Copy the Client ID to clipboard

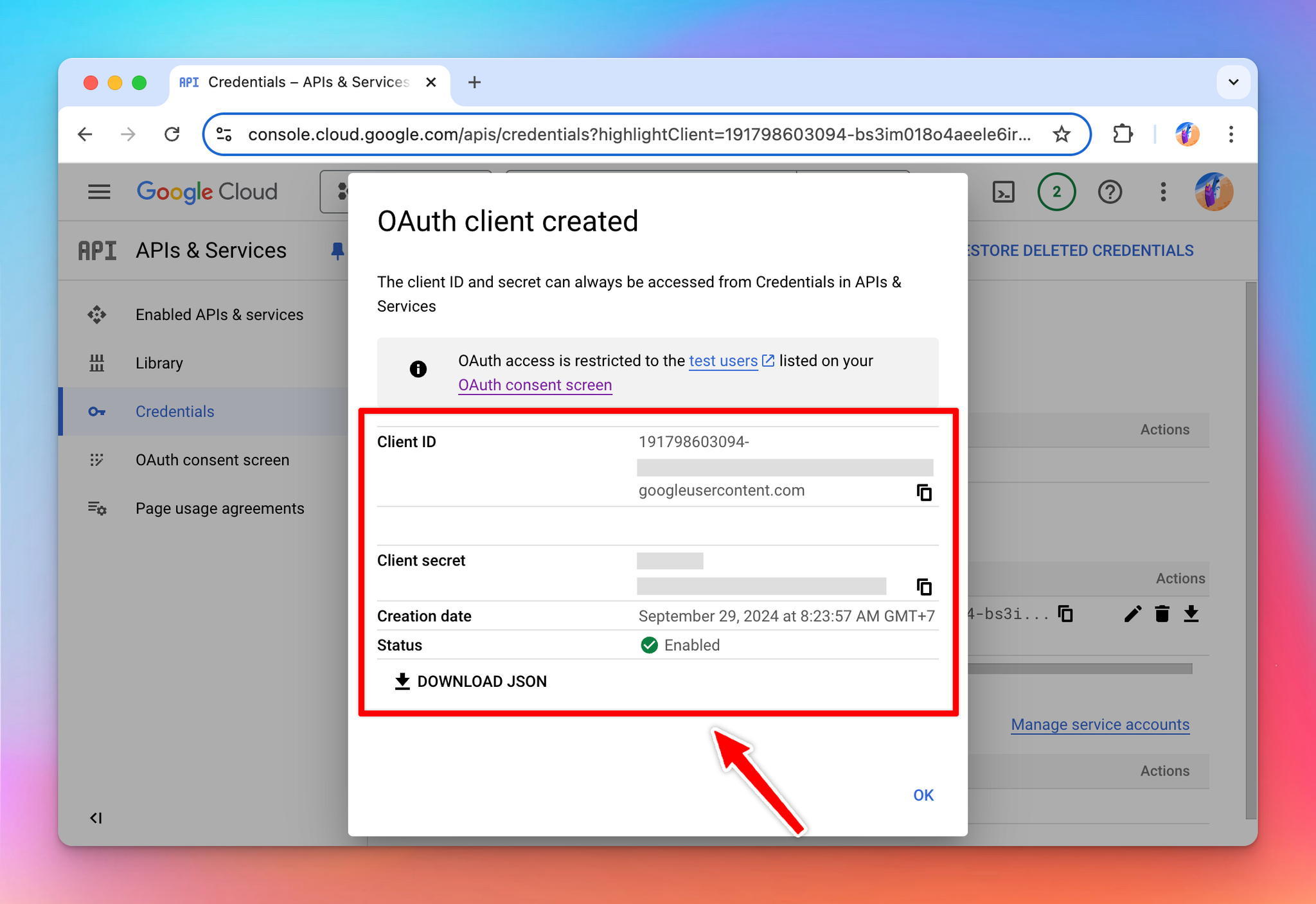point(924,492)
